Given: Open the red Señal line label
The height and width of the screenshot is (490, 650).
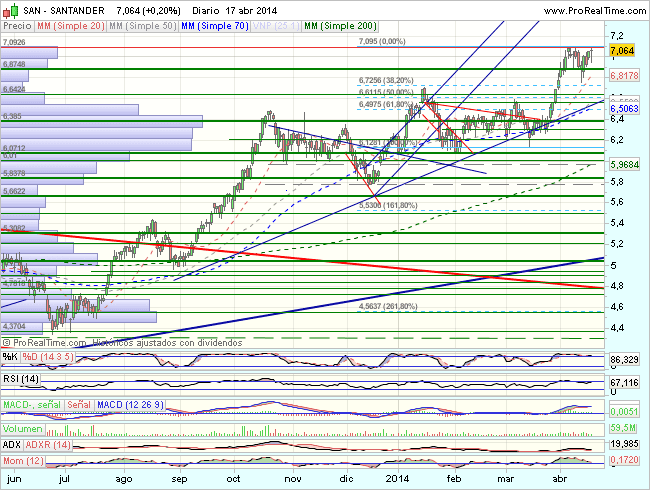Looking at the screenshot, I should click(x=79, y=405).
